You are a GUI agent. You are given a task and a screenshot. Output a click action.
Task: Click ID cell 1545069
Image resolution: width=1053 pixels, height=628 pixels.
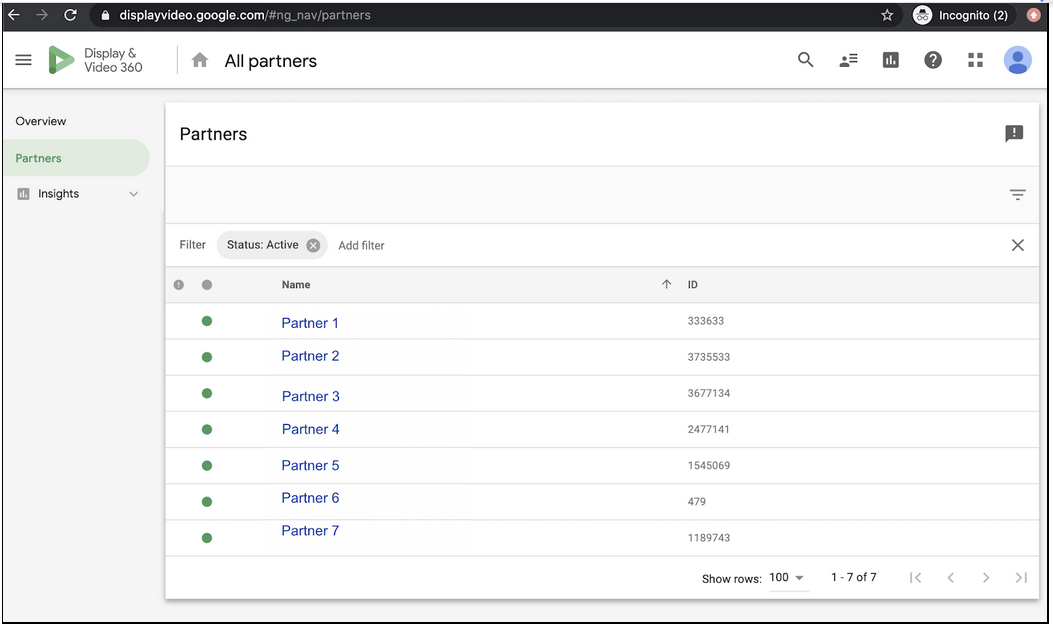[708, 465]
